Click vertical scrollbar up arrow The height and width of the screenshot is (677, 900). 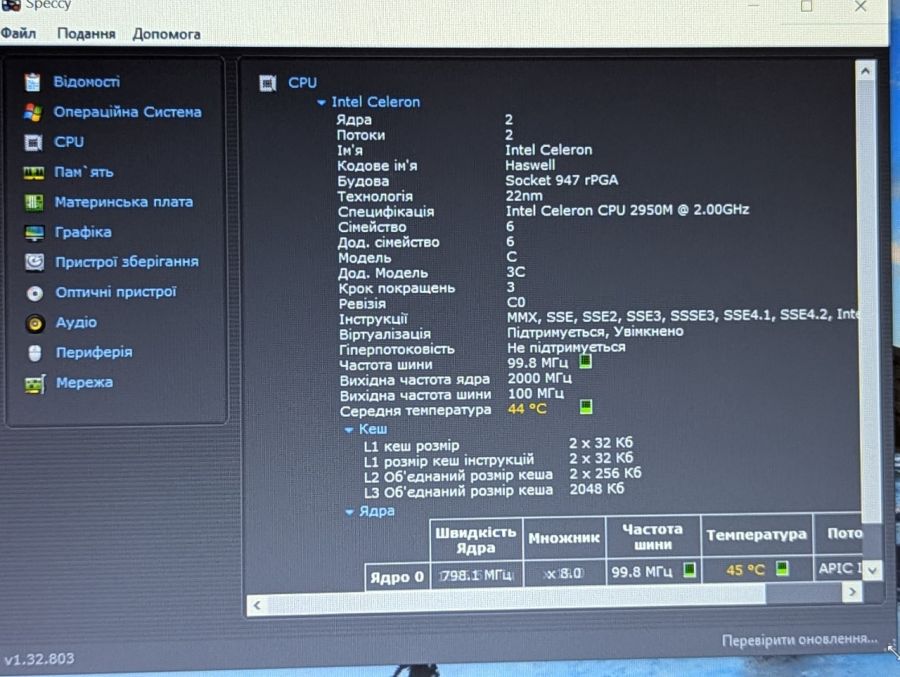tap(866, 71)
